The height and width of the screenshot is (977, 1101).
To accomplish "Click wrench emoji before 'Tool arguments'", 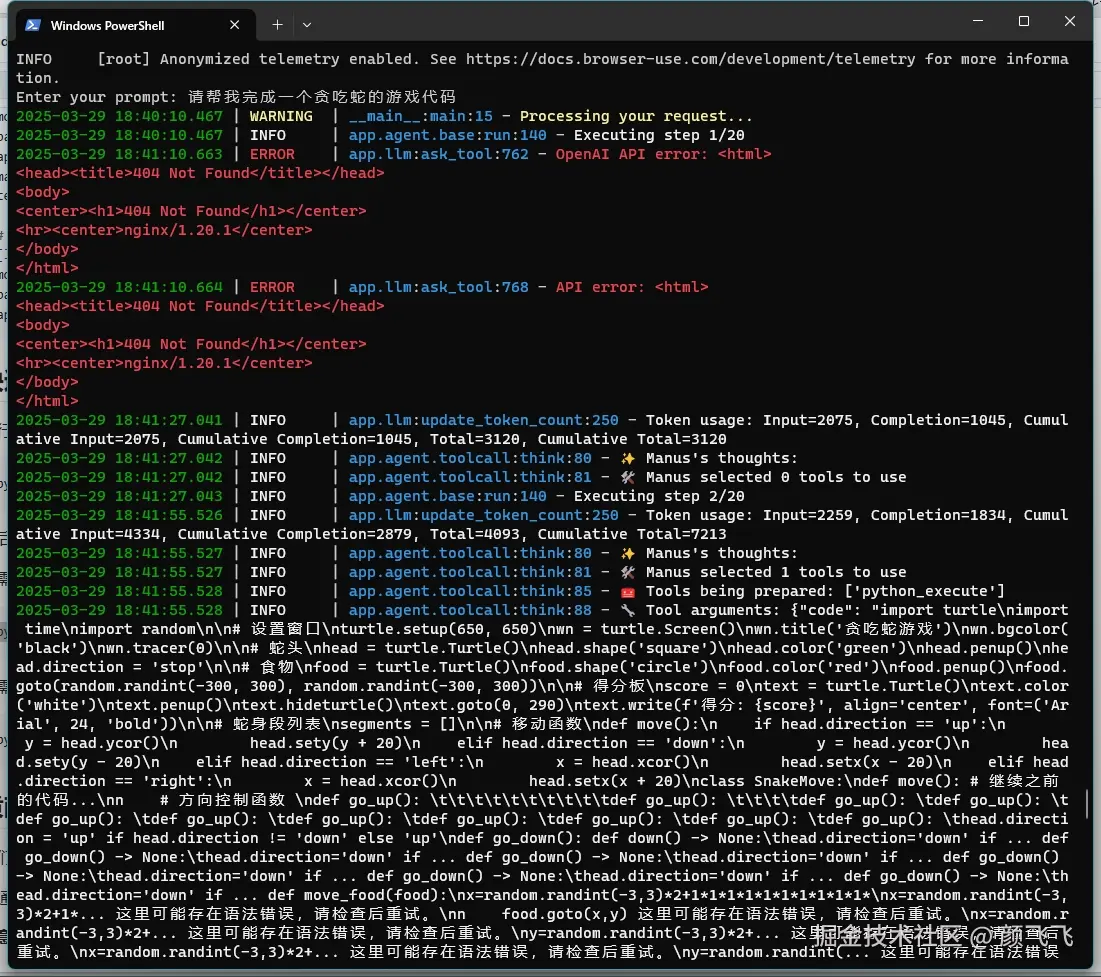I will [628, 610].
